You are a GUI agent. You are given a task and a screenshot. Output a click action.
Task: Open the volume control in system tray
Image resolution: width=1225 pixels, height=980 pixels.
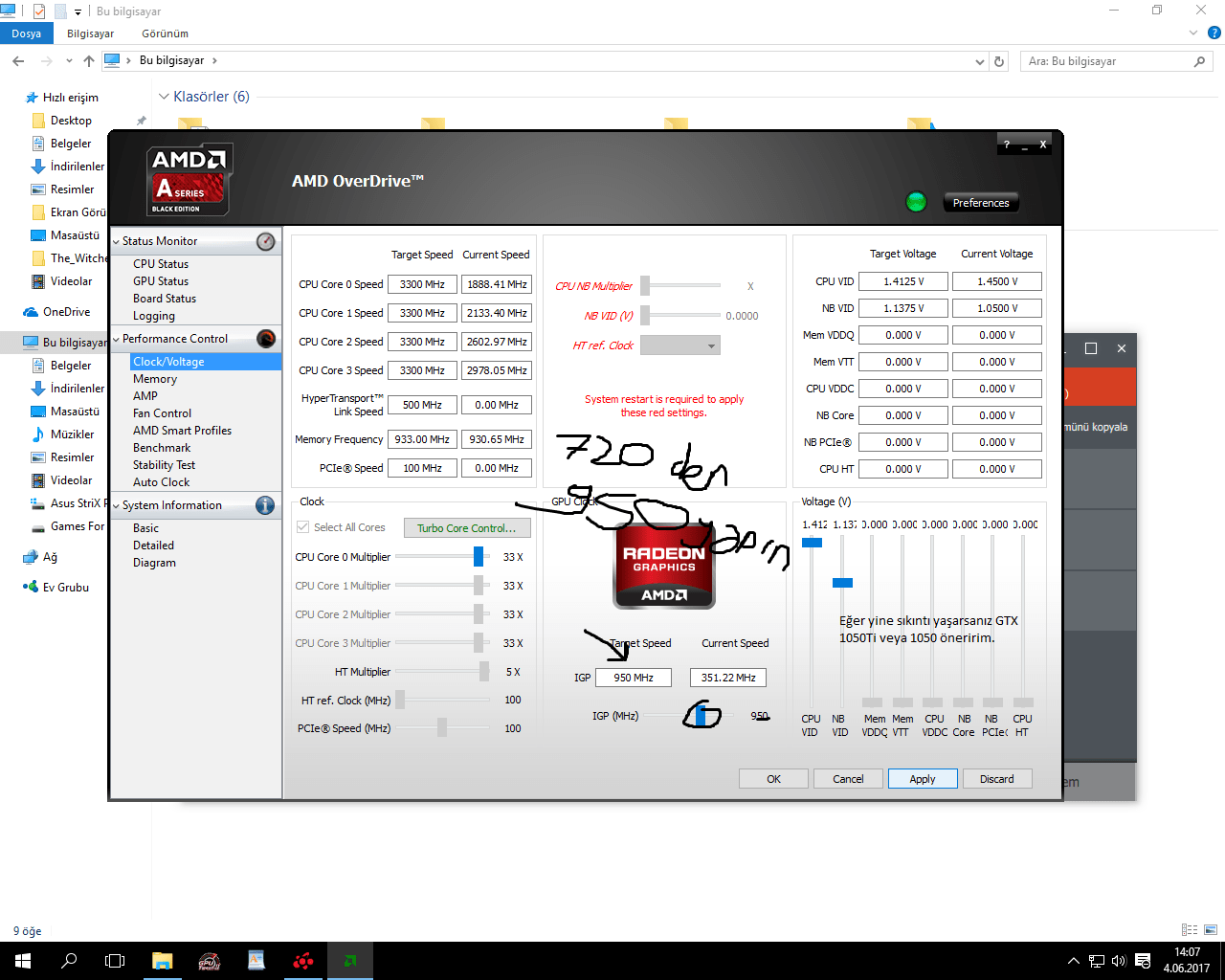click(1119, 961)
